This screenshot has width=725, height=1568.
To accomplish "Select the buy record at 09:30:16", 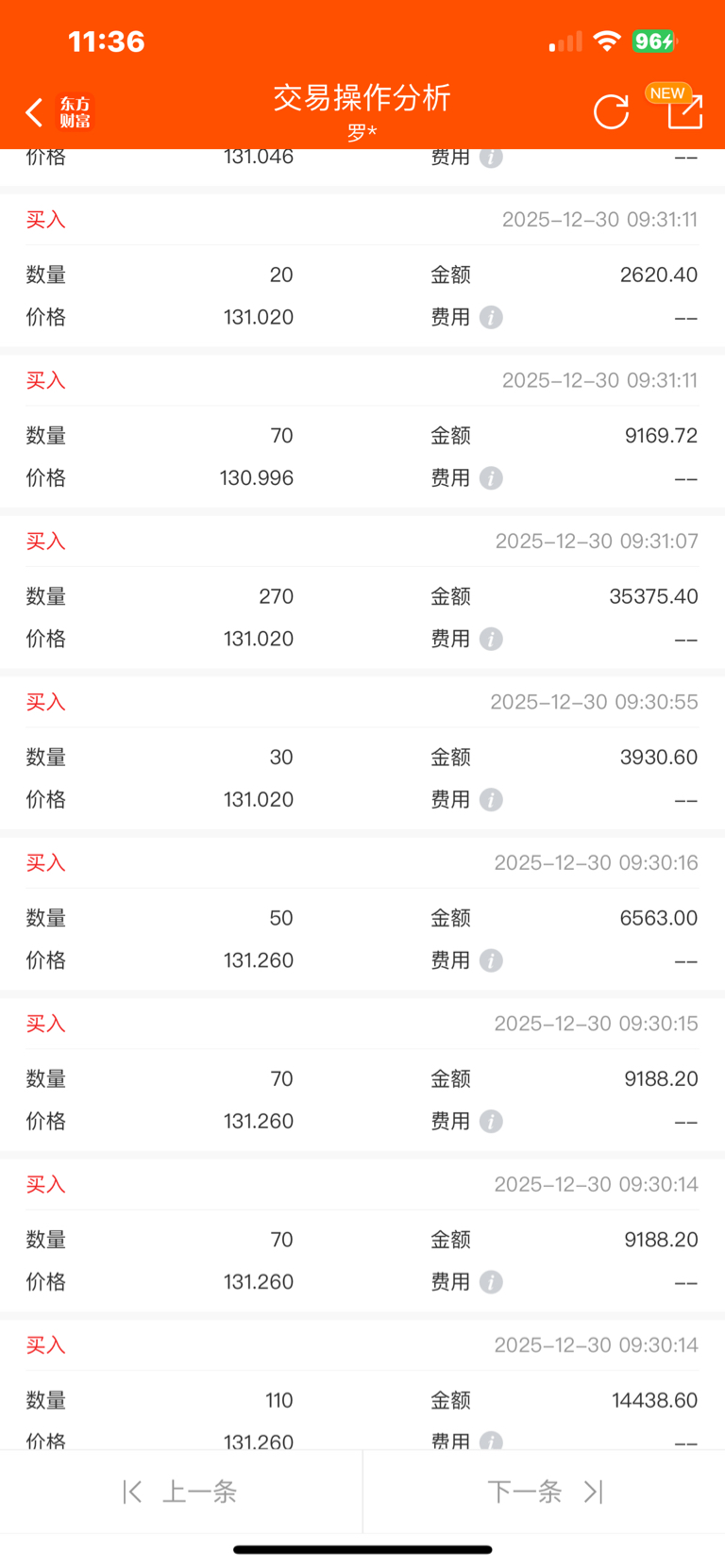I will point(362,862).
